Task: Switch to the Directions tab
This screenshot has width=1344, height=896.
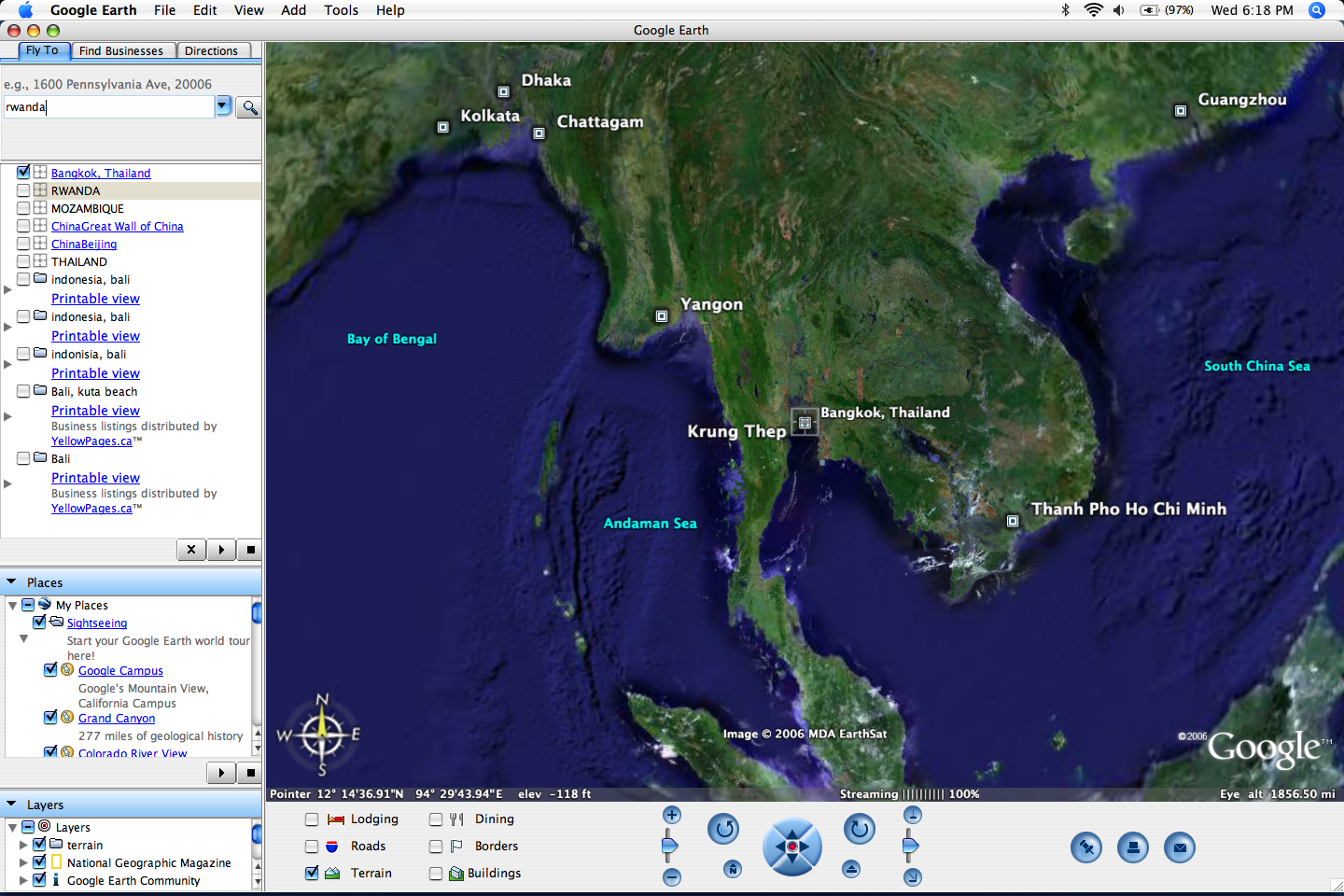Action: (x=211, y=51)
